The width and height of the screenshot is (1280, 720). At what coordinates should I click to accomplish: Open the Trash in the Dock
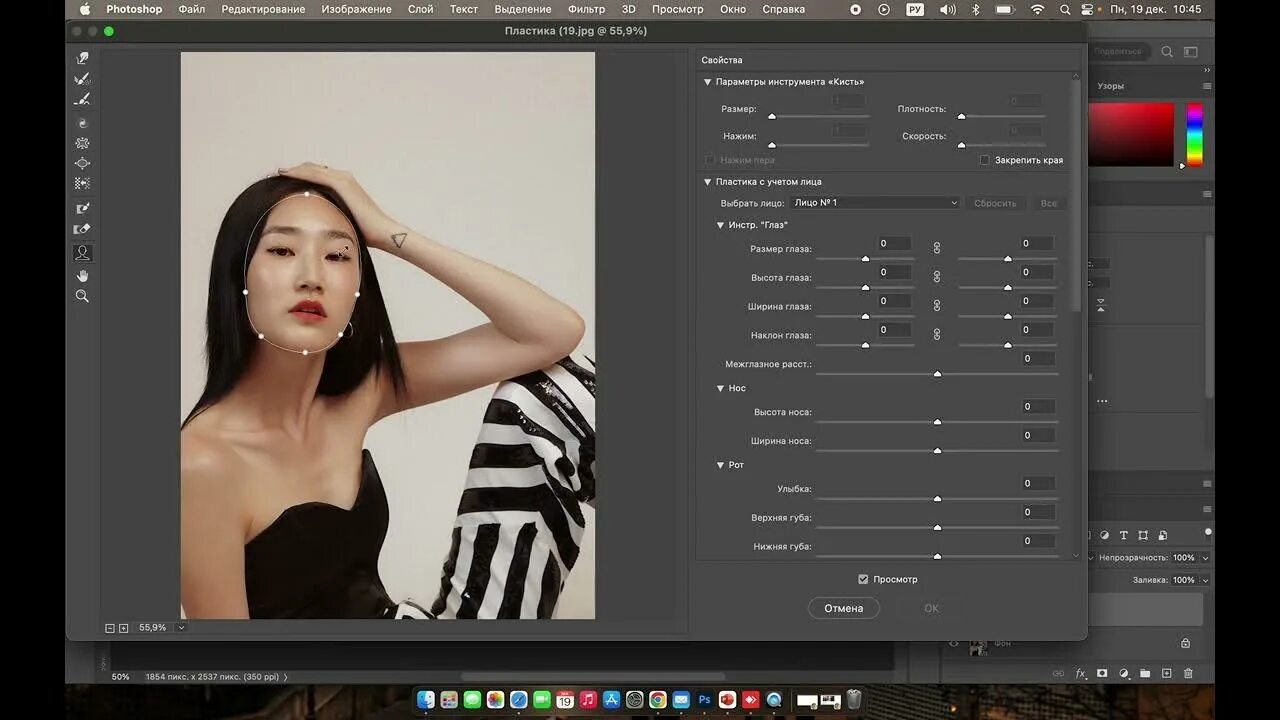point(854,699)
